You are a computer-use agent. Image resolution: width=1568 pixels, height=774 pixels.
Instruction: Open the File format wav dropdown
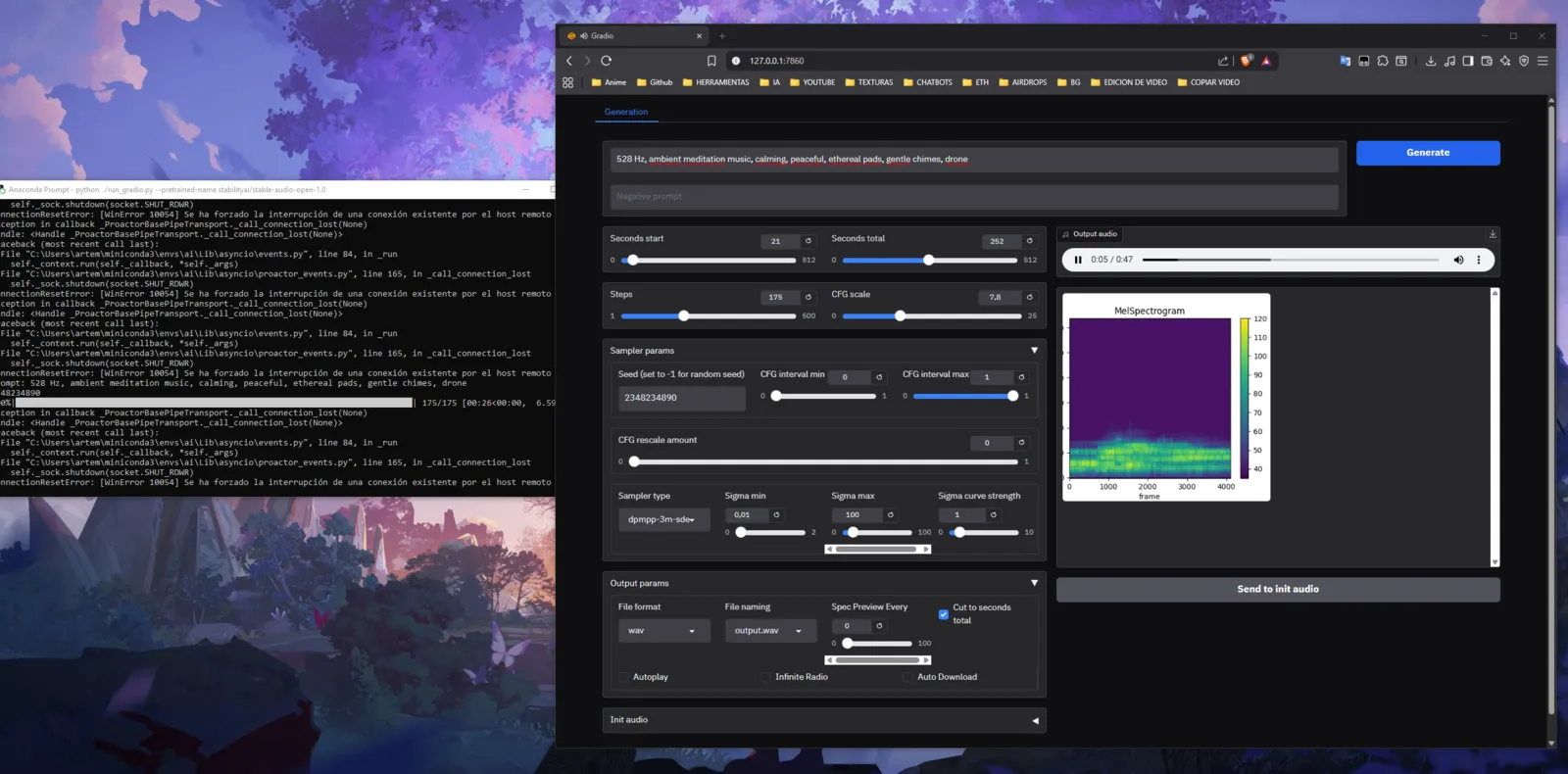tap(663, 631)
